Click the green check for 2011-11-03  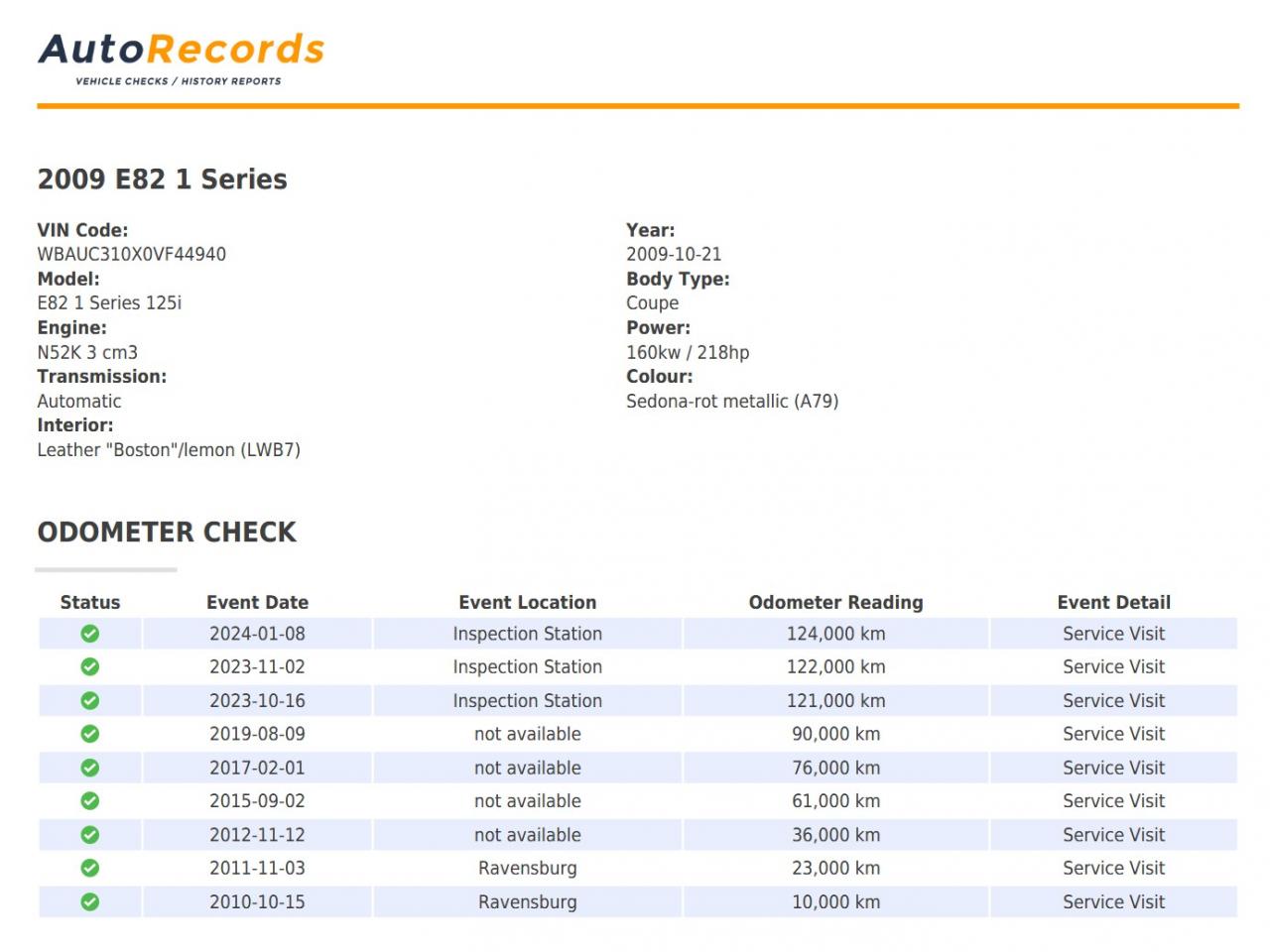coord(90,868)
